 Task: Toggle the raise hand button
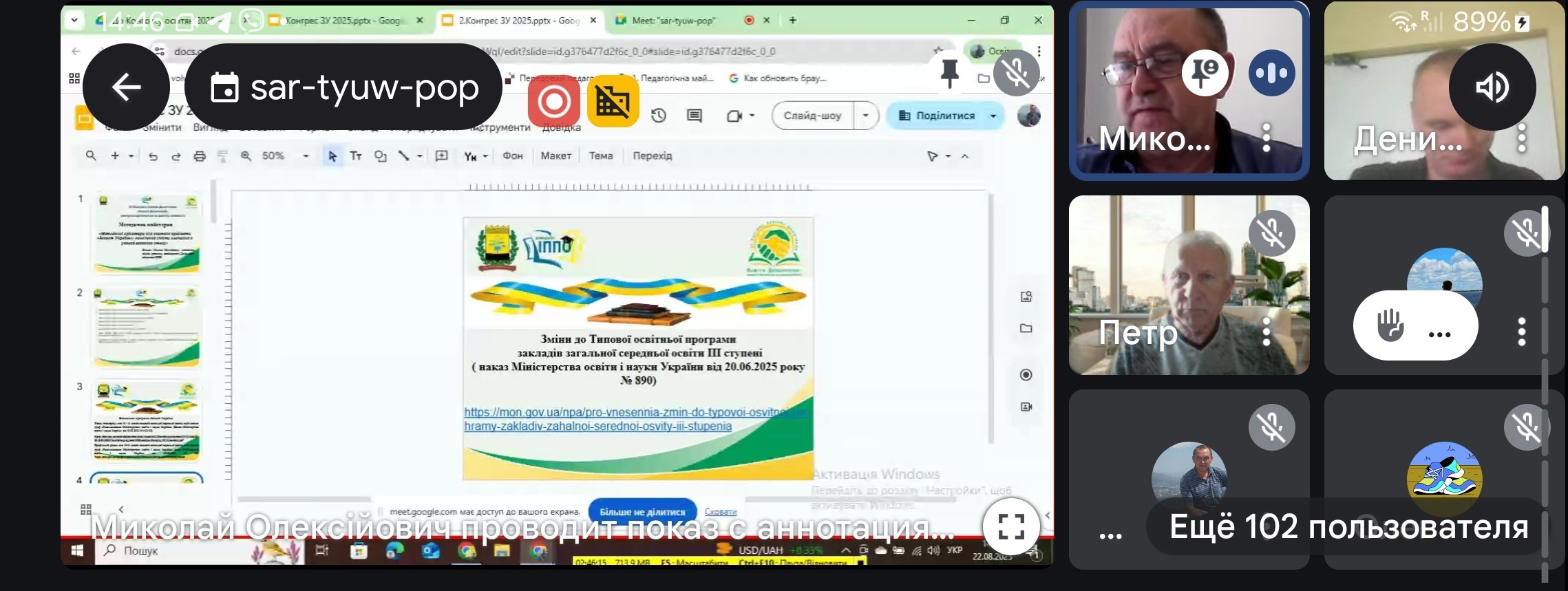pyautogui.click(x=1390, y=325)
